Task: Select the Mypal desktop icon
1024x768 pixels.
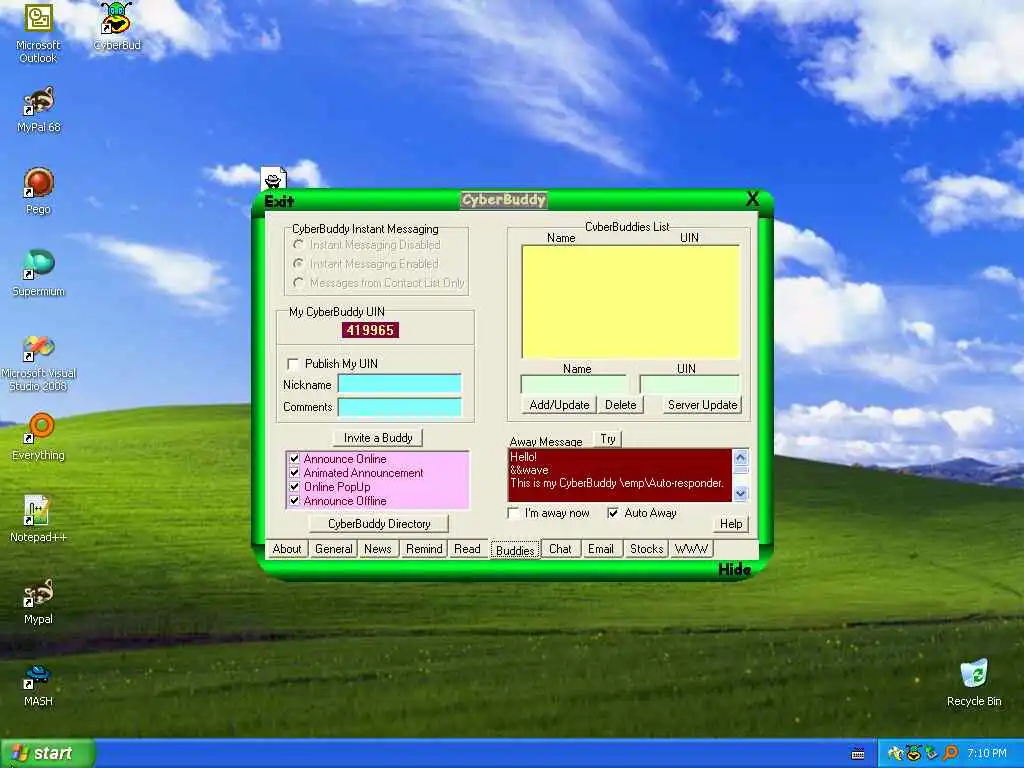Action: [38, 601]
